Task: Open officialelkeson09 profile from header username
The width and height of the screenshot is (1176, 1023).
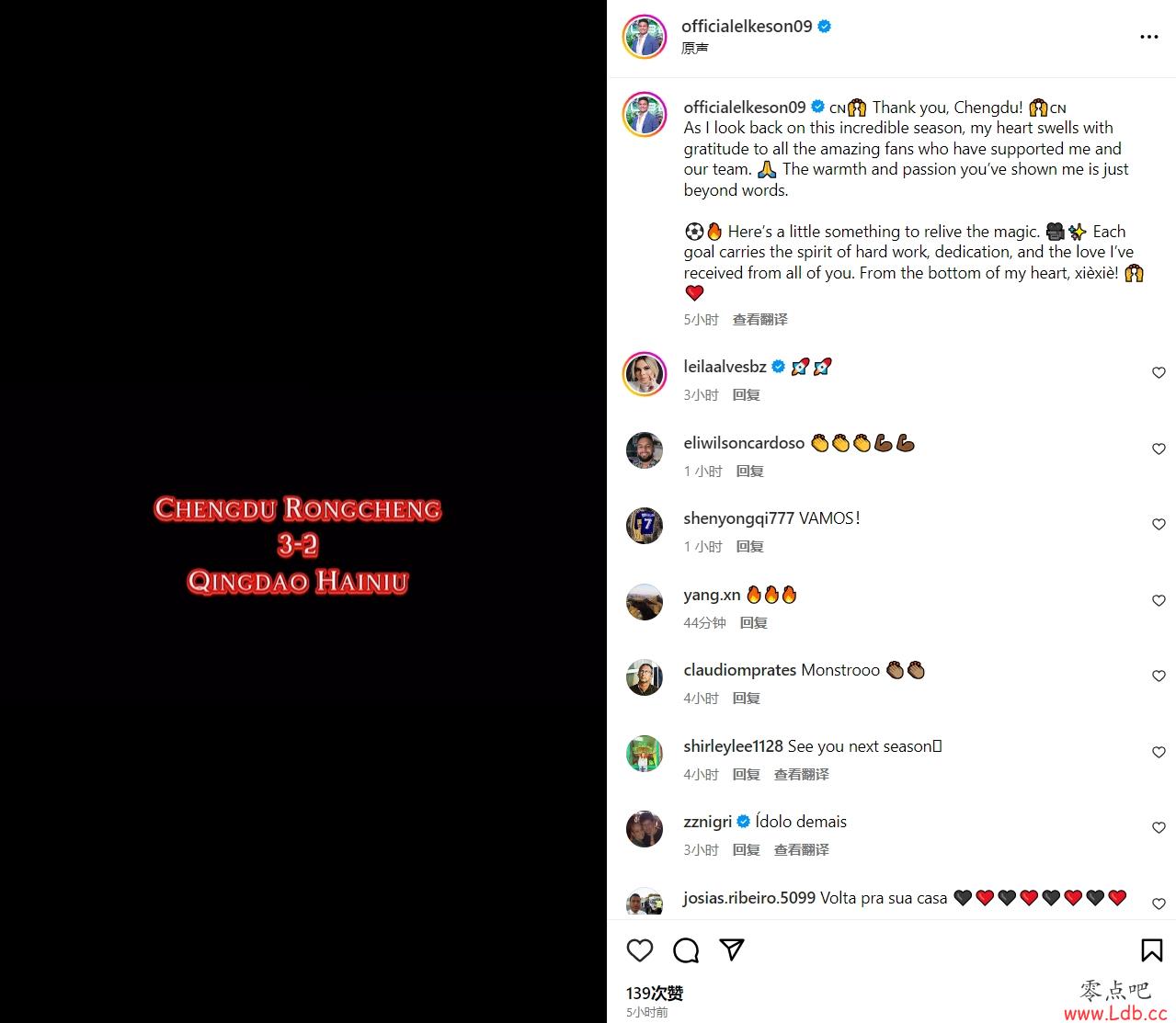Action: [x=747, y=26]
